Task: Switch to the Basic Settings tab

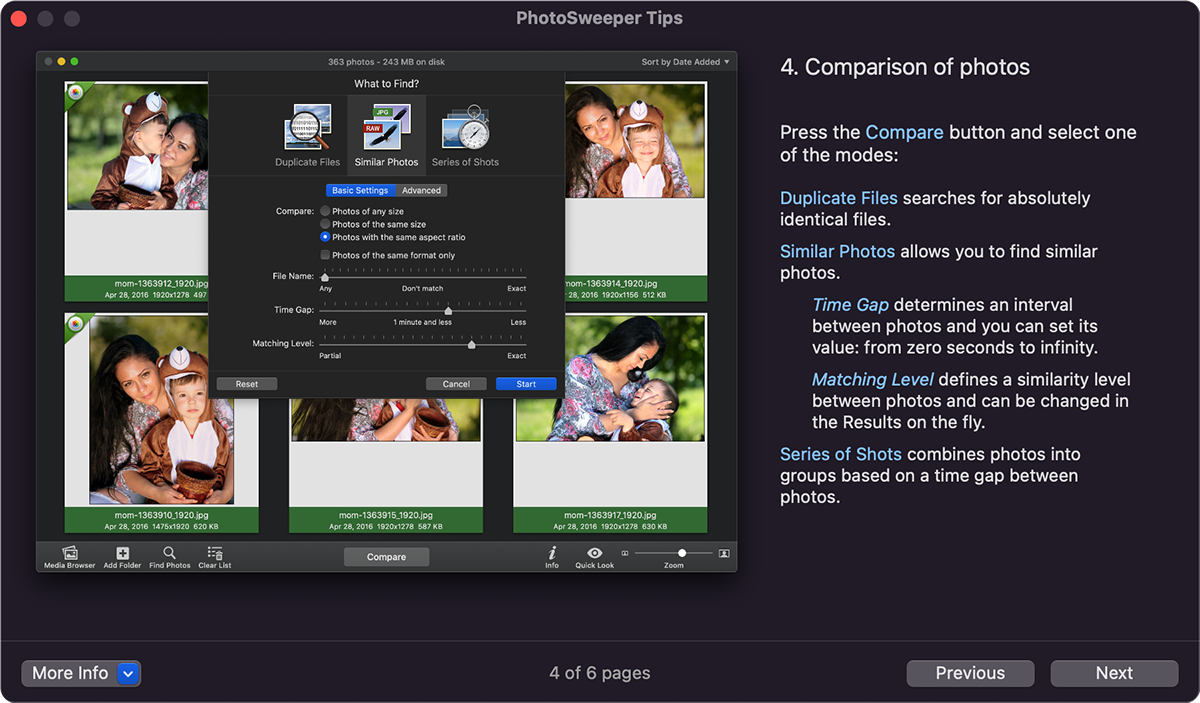Action: pyautogui.click(x=360, y=190)
